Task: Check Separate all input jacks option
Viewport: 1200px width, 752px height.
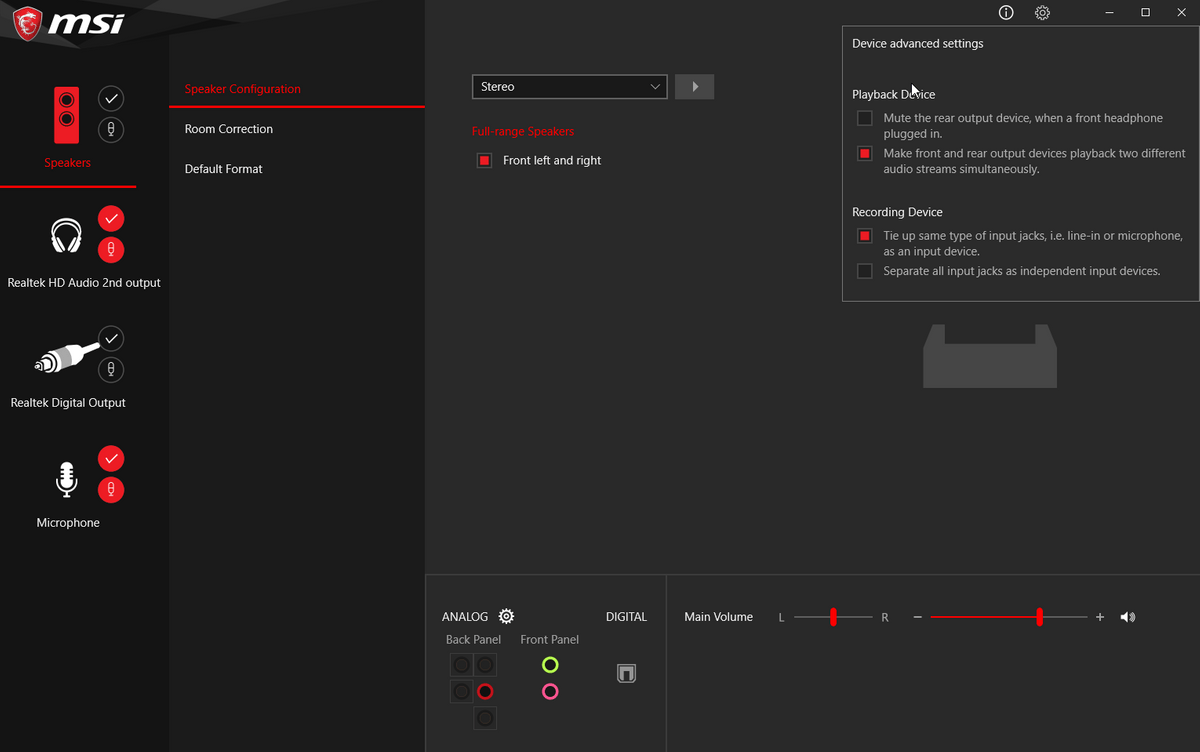Action: (x=865, y=271)
